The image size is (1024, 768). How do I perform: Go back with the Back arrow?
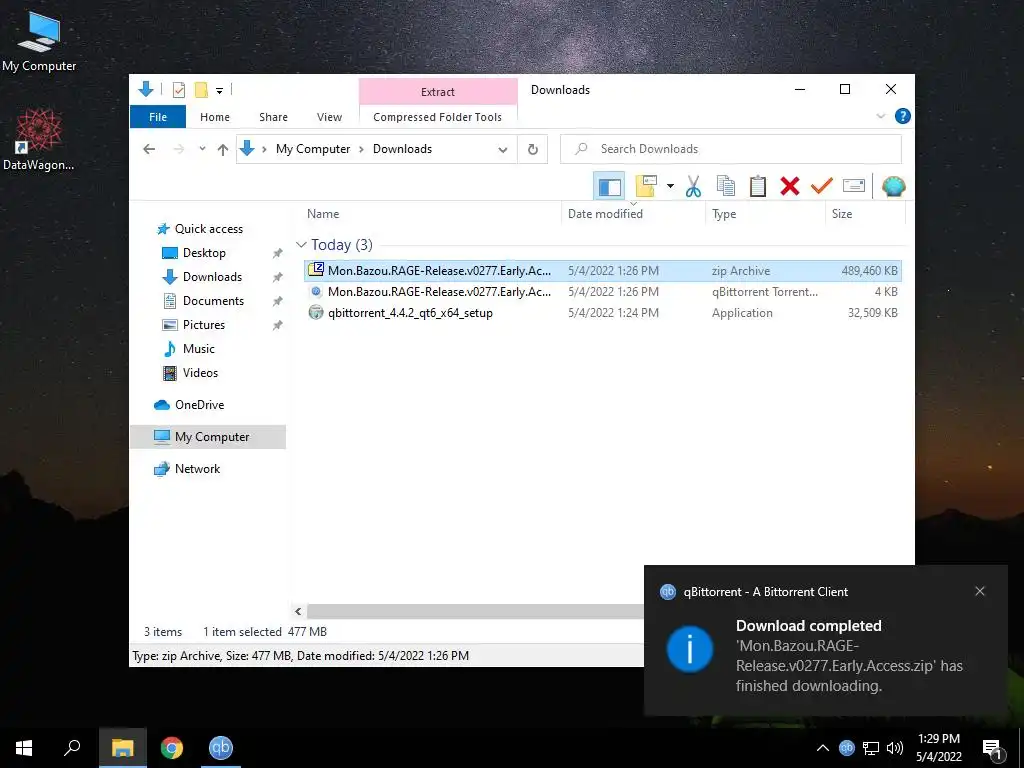[149, 149]
